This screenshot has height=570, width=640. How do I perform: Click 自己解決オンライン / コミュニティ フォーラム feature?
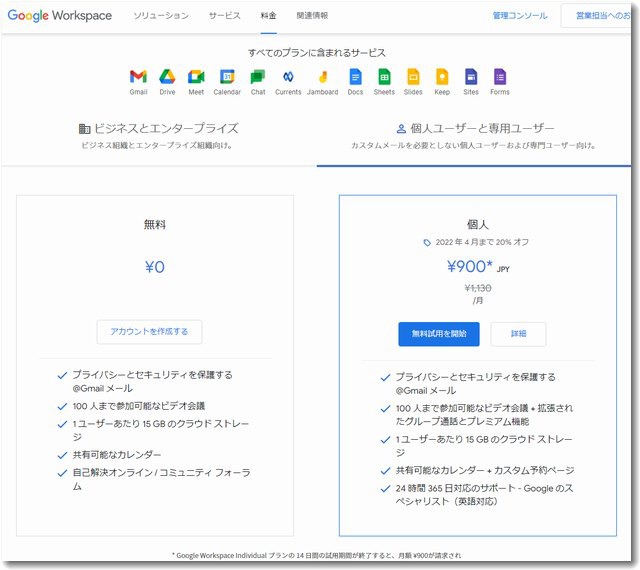tap(162, 479)
